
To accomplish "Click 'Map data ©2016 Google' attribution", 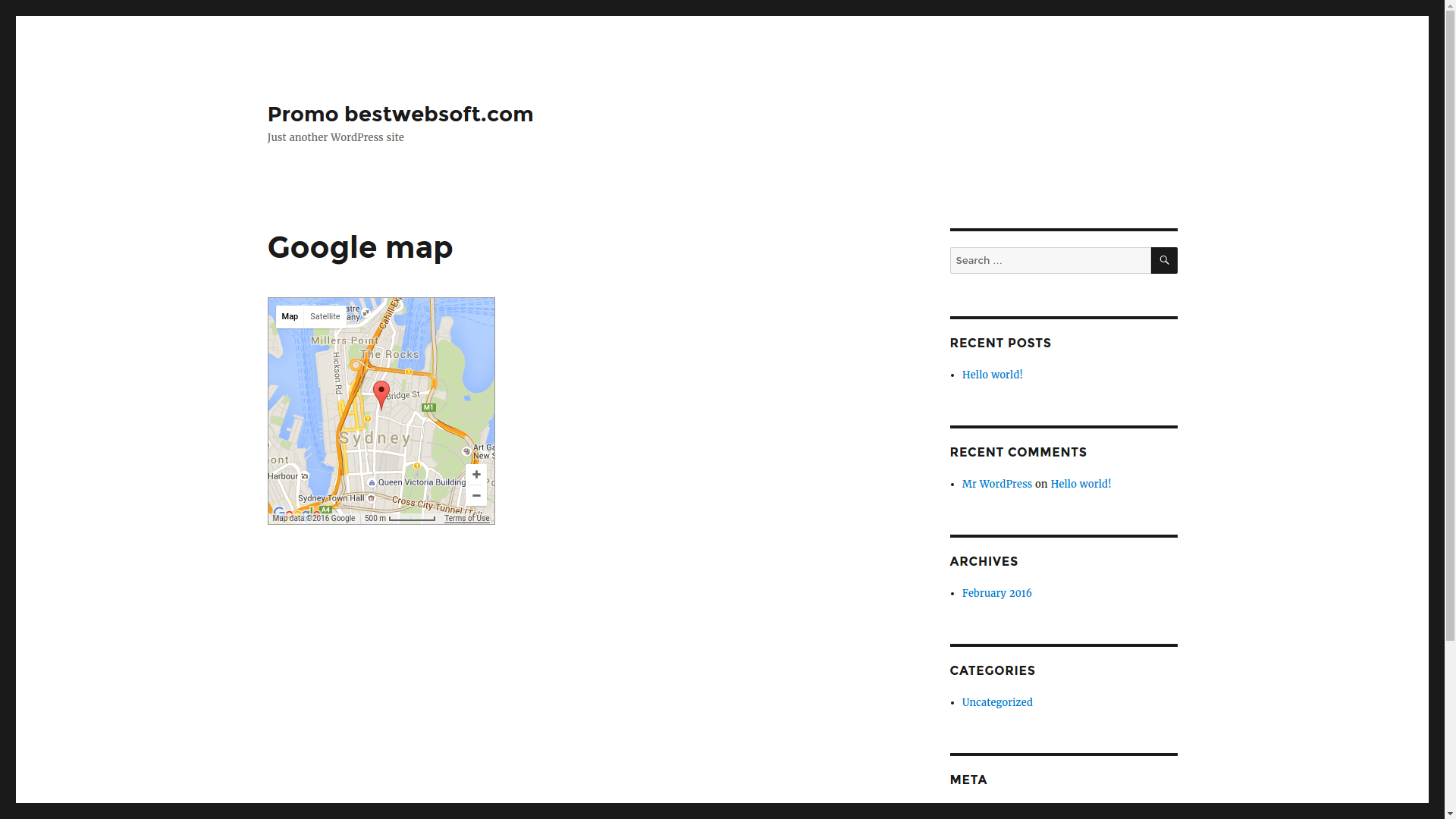I will tap(313, 519).
